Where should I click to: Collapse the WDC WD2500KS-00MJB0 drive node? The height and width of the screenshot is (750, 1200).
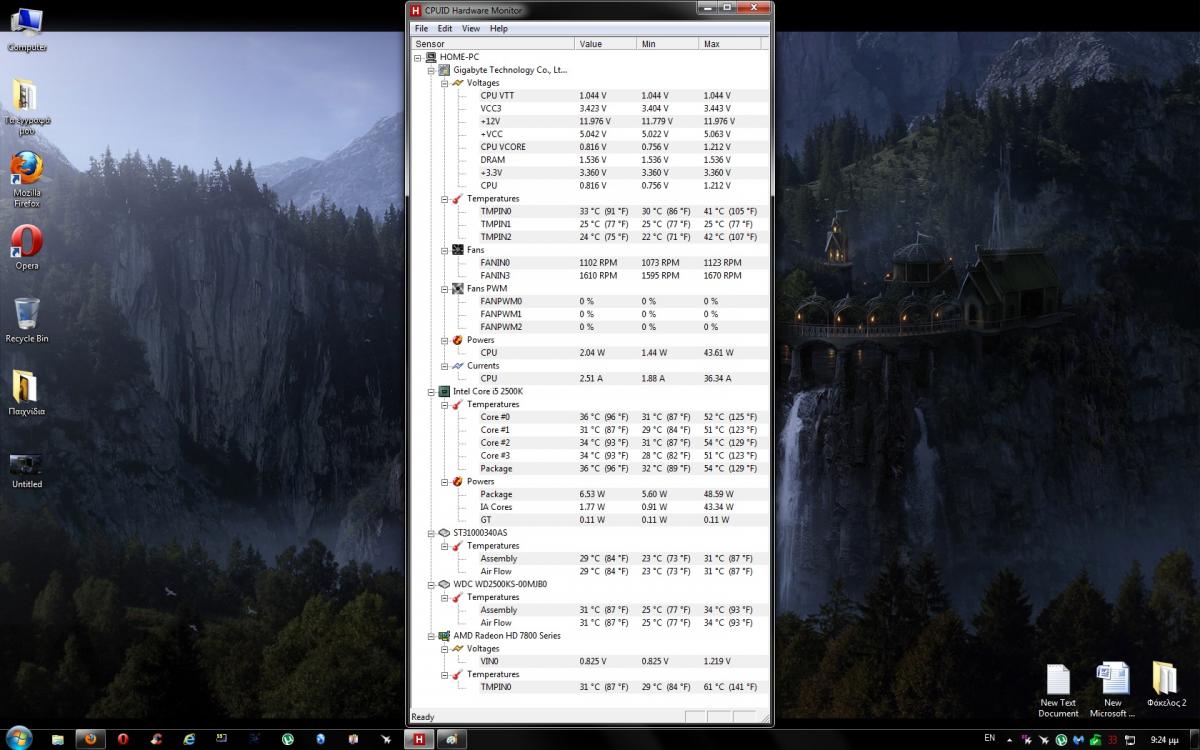[x=432, y=584]
